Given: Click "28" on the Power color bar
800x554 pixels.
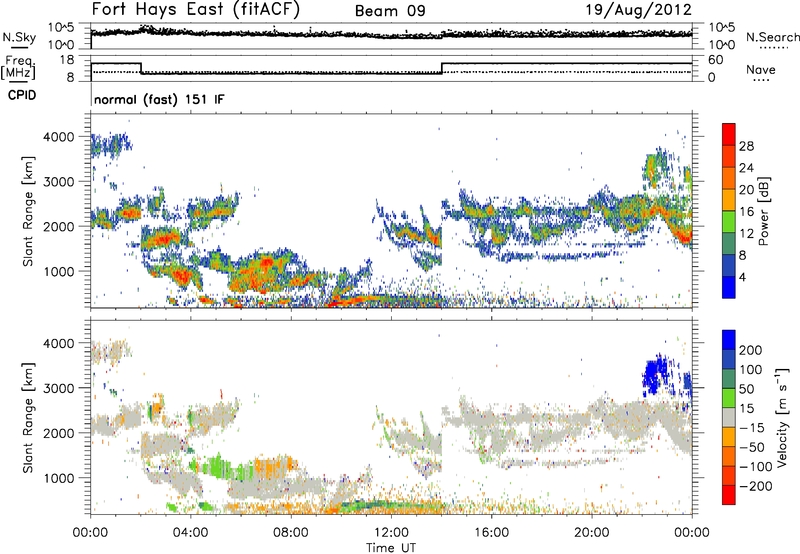Looking at the screenshot, I should (x=746, y=146).
